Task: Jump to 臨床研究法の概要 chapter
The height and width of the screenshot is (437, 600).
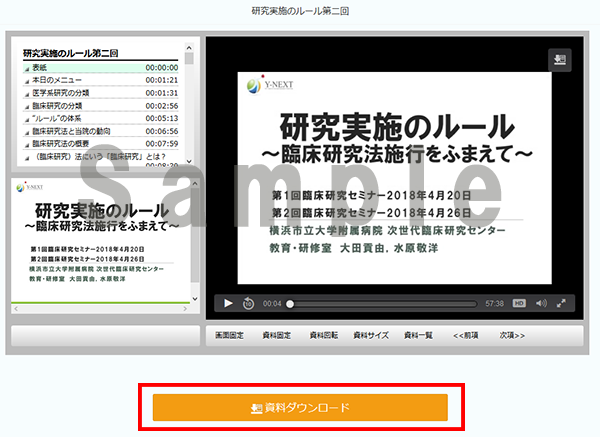Action: (x=68, y=144)
